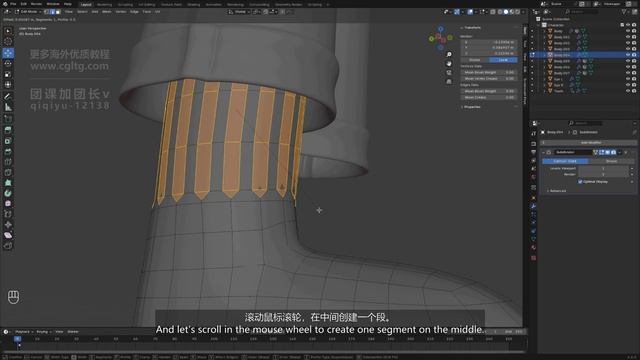Select the Shrink/Fatten tool
The width and height of the screenshot is (640, 360).
8,224
